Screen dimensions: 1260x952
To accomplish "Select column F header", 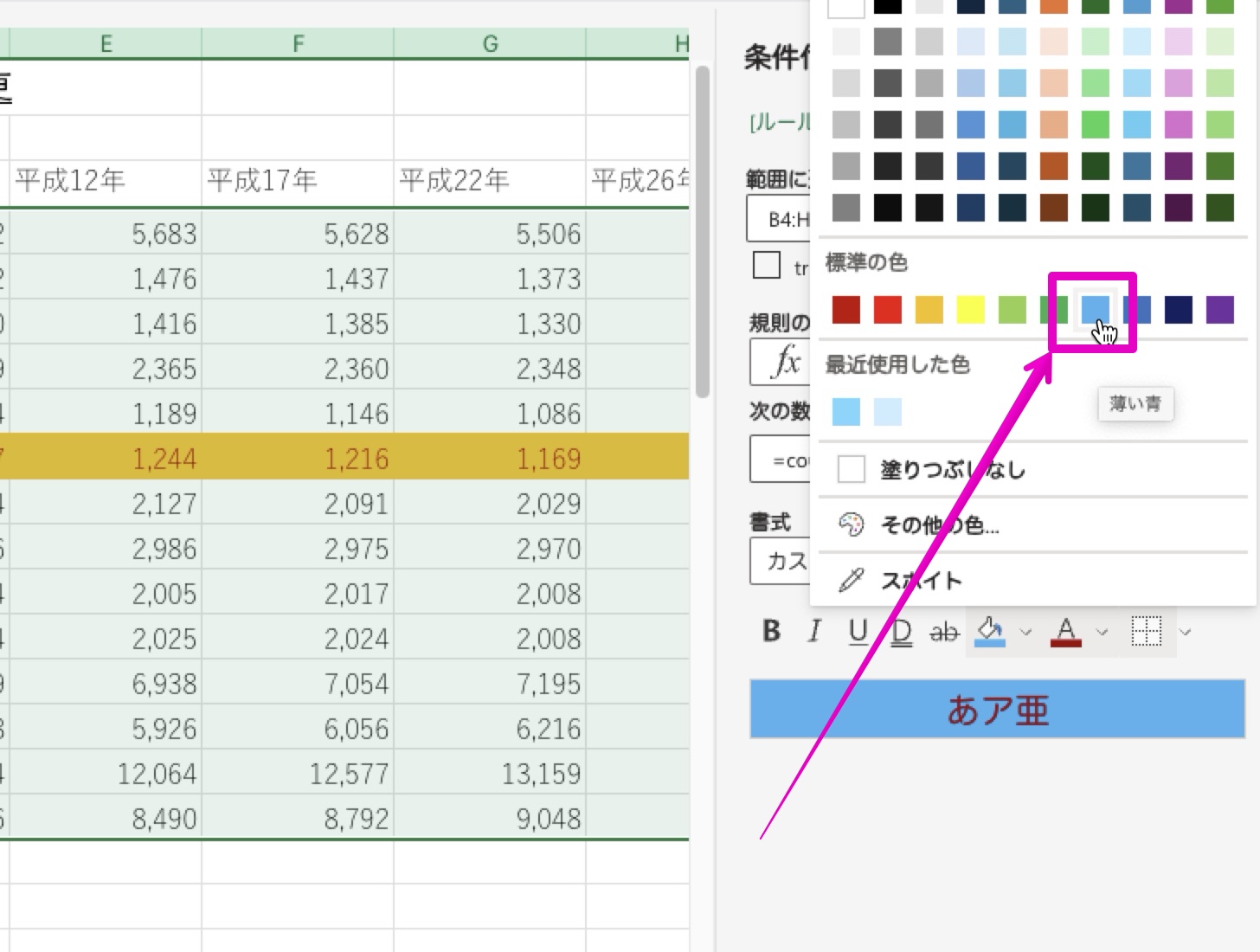I will click(298, 43).
